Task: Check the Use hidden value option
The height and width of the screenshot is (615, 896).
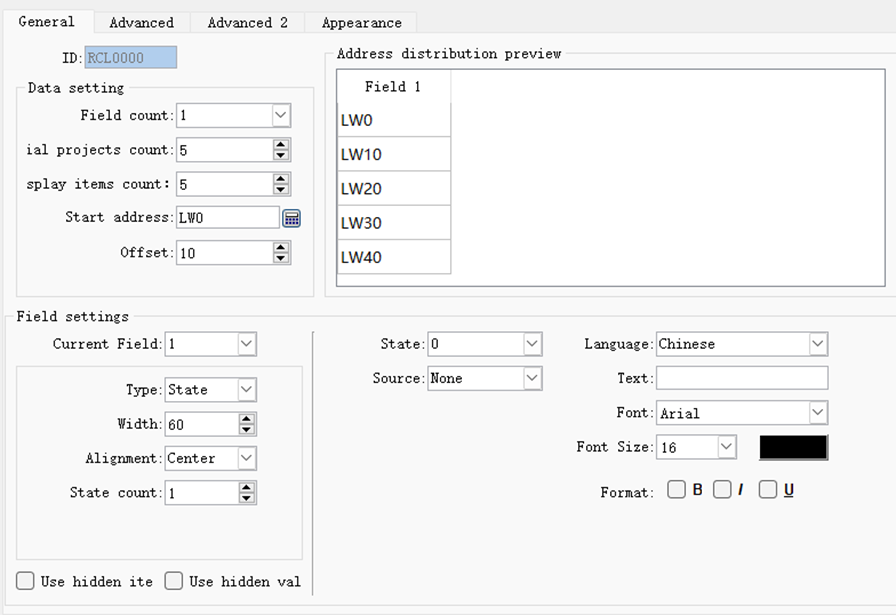Action: point(174,581)
